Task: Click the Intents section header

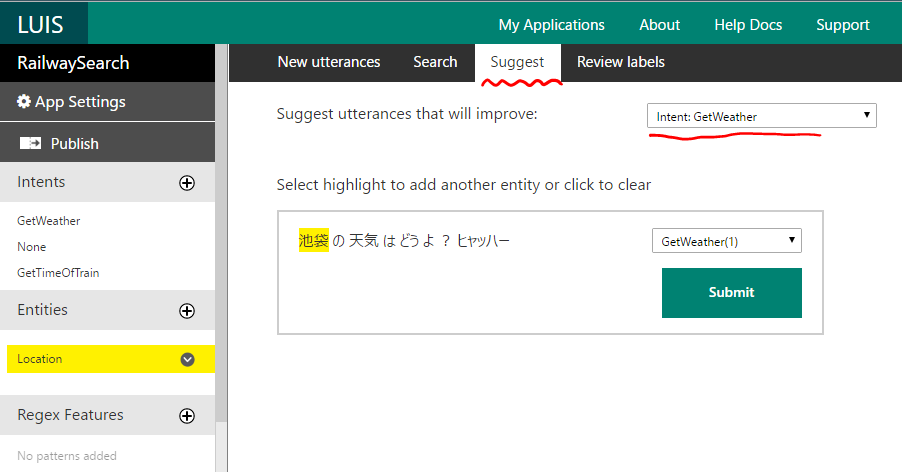Action: (108, 182)
